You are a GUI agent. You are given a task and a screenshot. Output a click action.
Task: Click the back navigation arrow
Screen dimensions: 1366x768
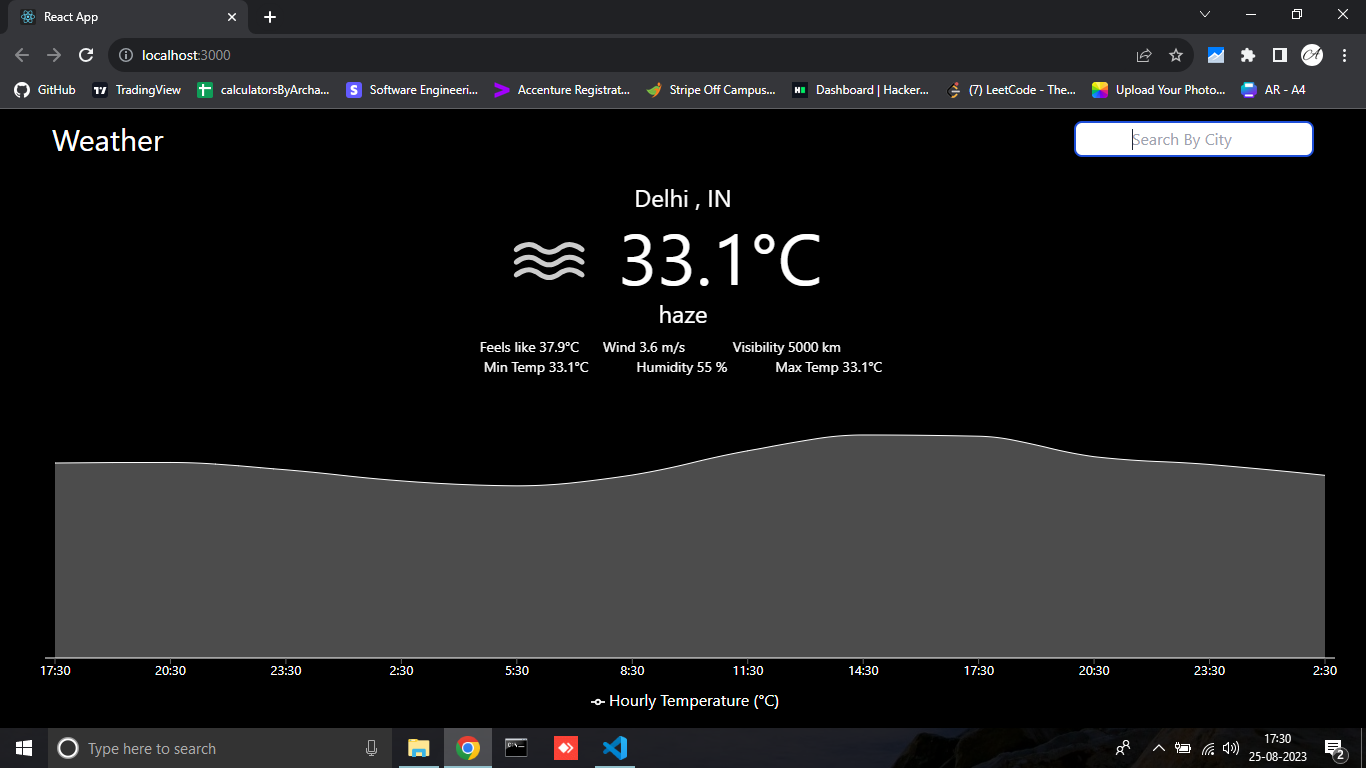click(x=20, y=56)
